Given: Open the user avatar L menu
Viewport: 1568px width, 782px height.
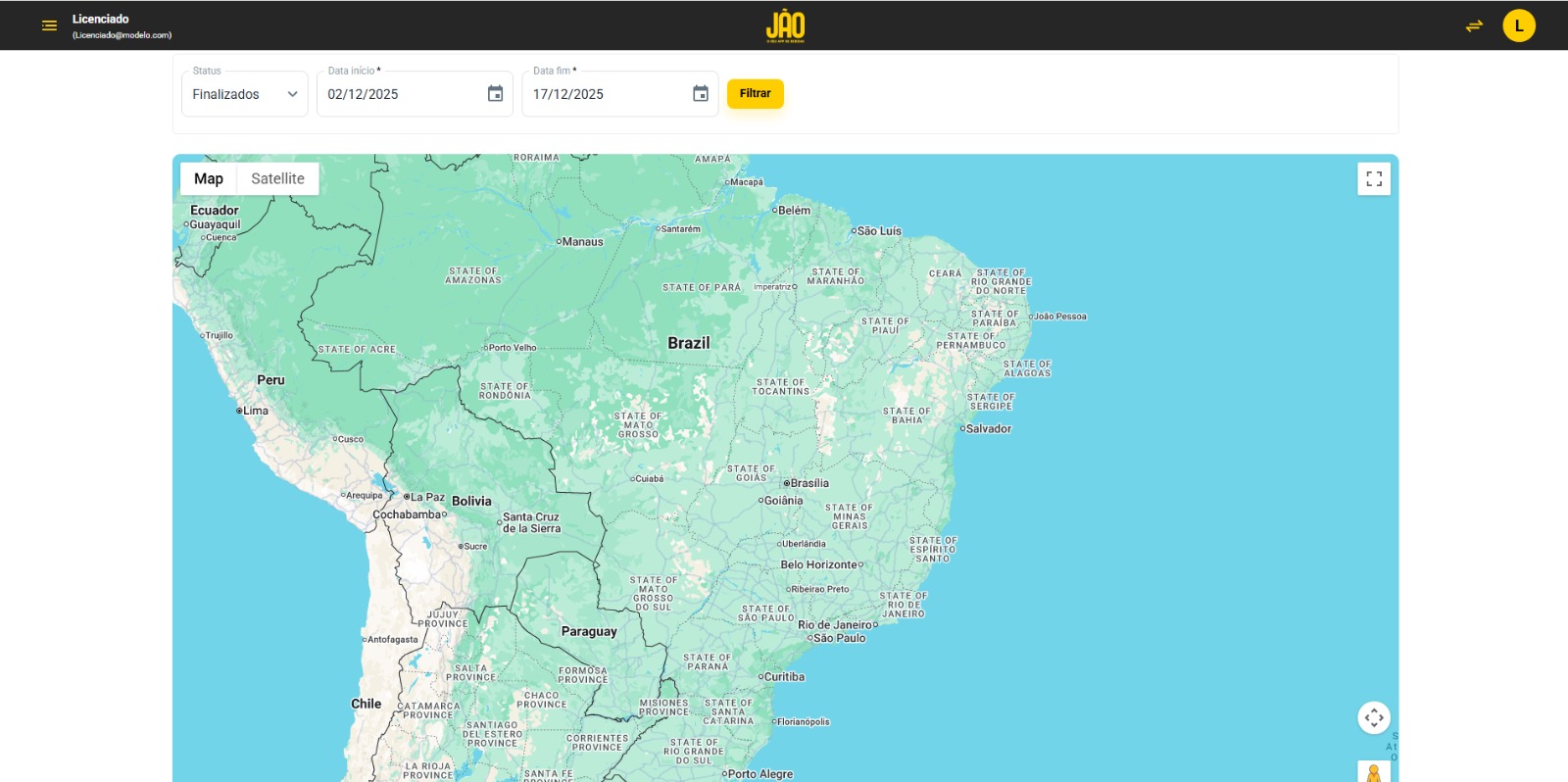Looking at the screenshot, I should tap(1519, 26).
